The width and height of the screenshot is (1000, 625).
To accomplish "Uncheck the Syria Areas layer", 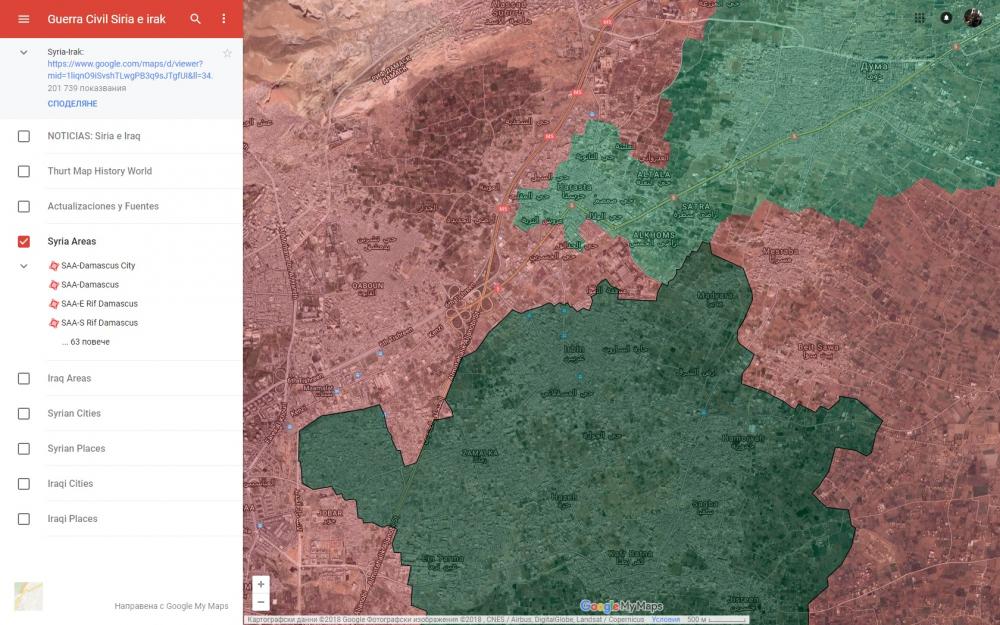I will (x=24, y=241).
